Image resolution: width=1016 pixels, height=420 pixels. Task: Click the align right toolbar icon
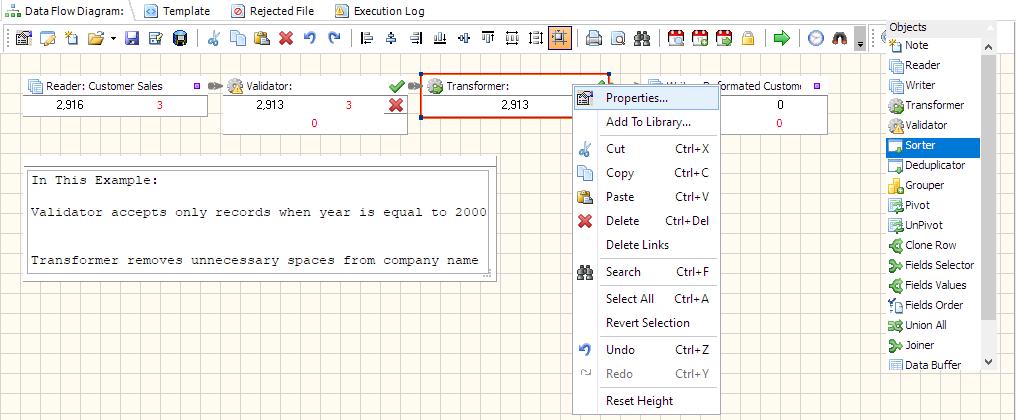(416, 39)
